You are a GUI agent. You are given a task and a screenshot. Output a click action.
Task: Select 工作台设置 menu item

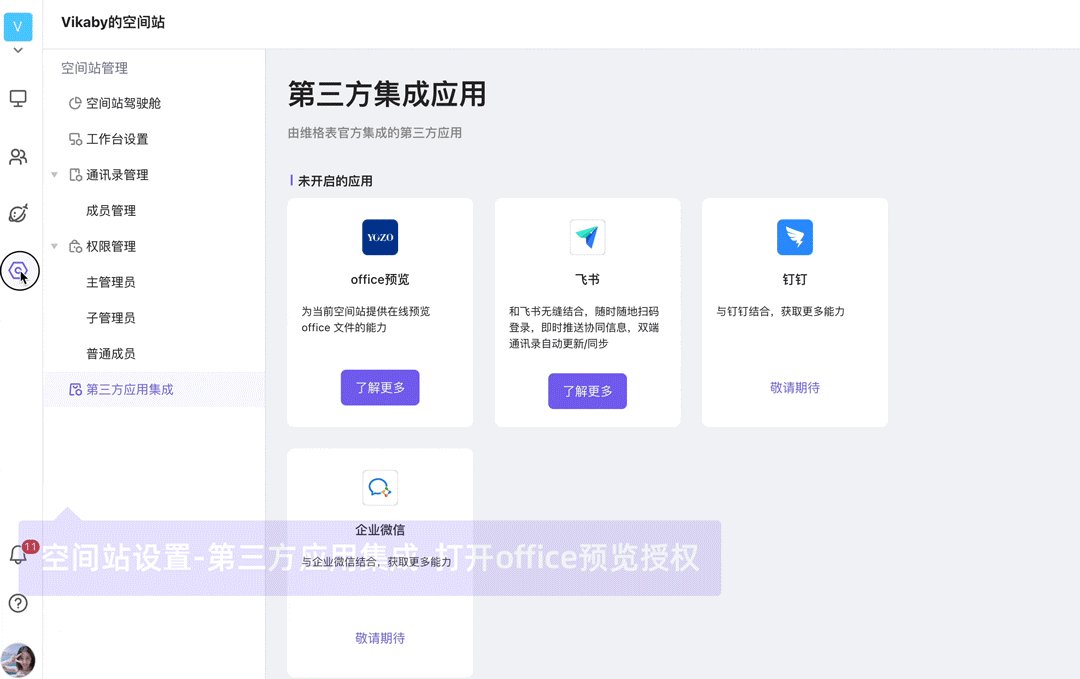click(154, 139)
